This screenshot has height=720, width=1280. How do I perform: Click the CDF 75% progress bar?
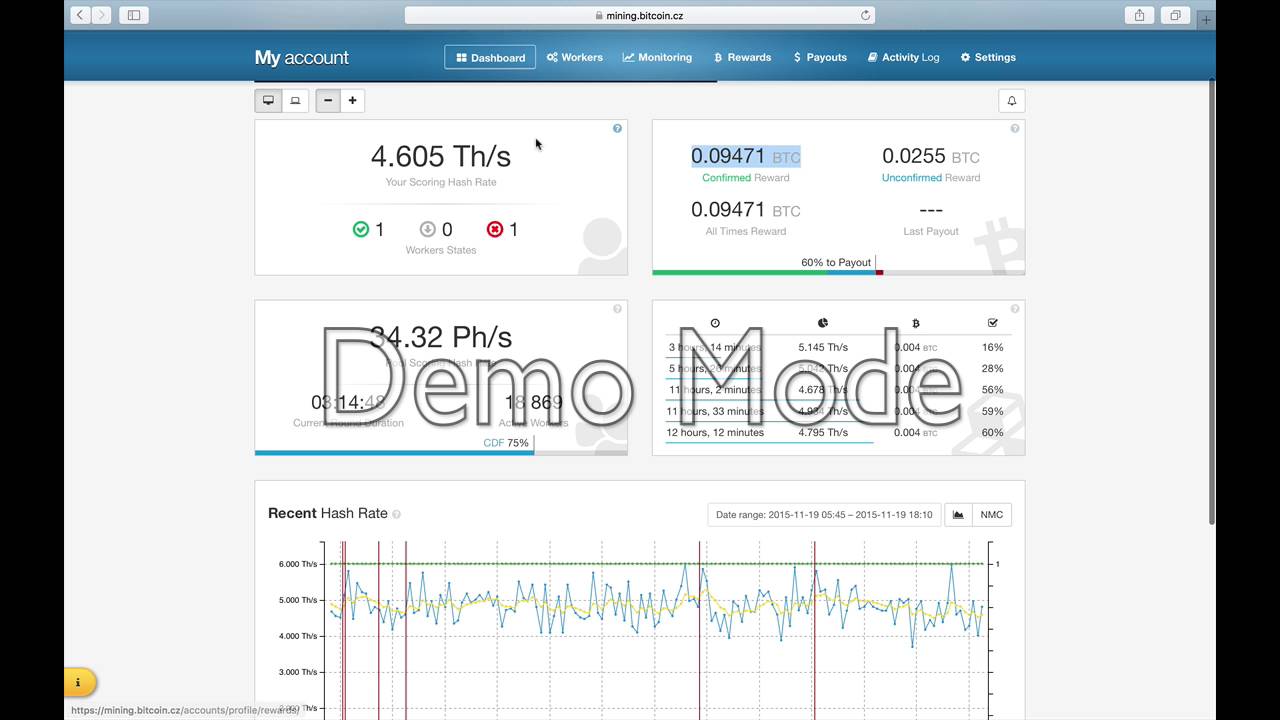(x=441, y=453)
